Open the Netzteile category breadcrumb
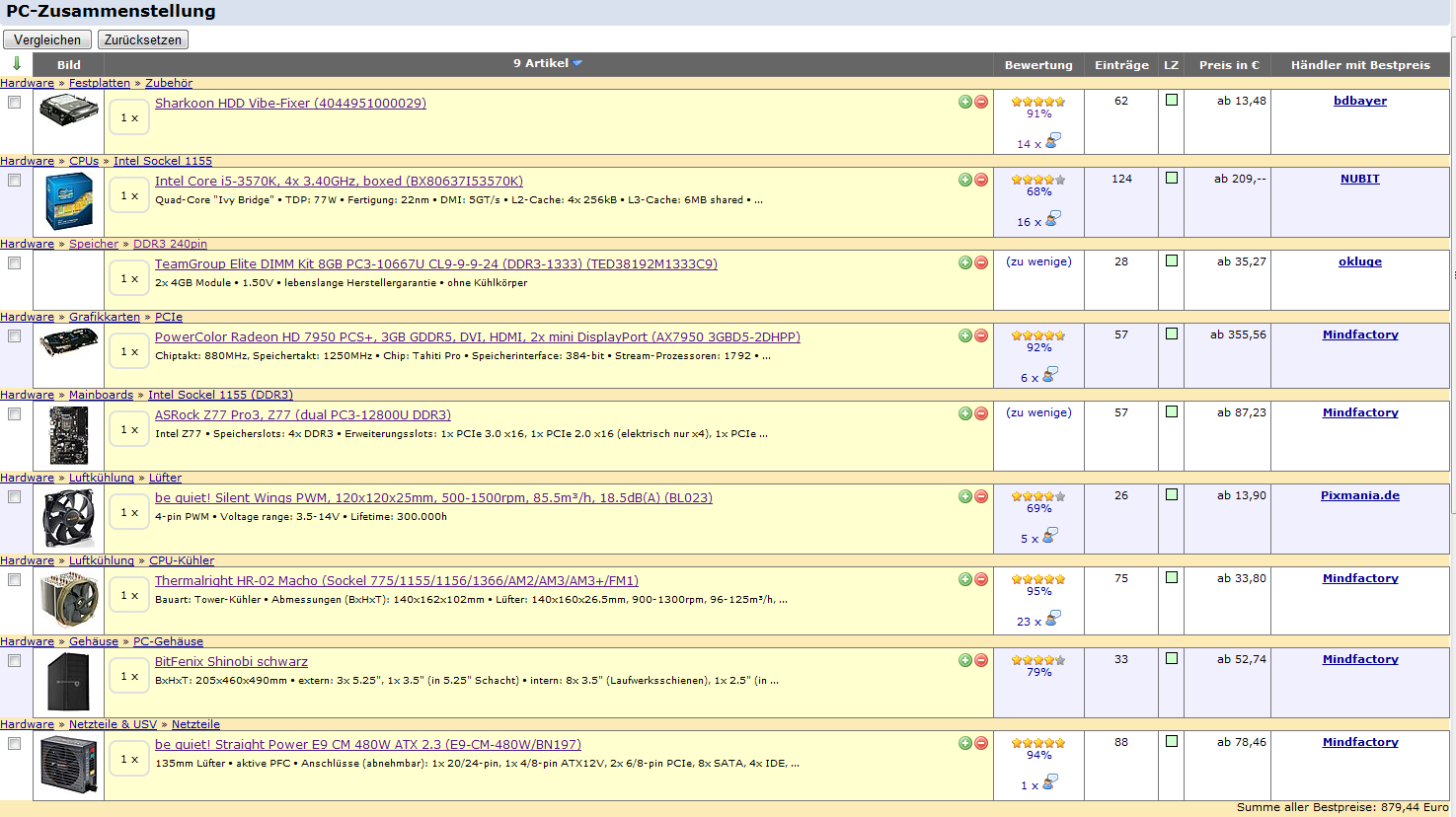1456x817 pixels. coord(195,724)
